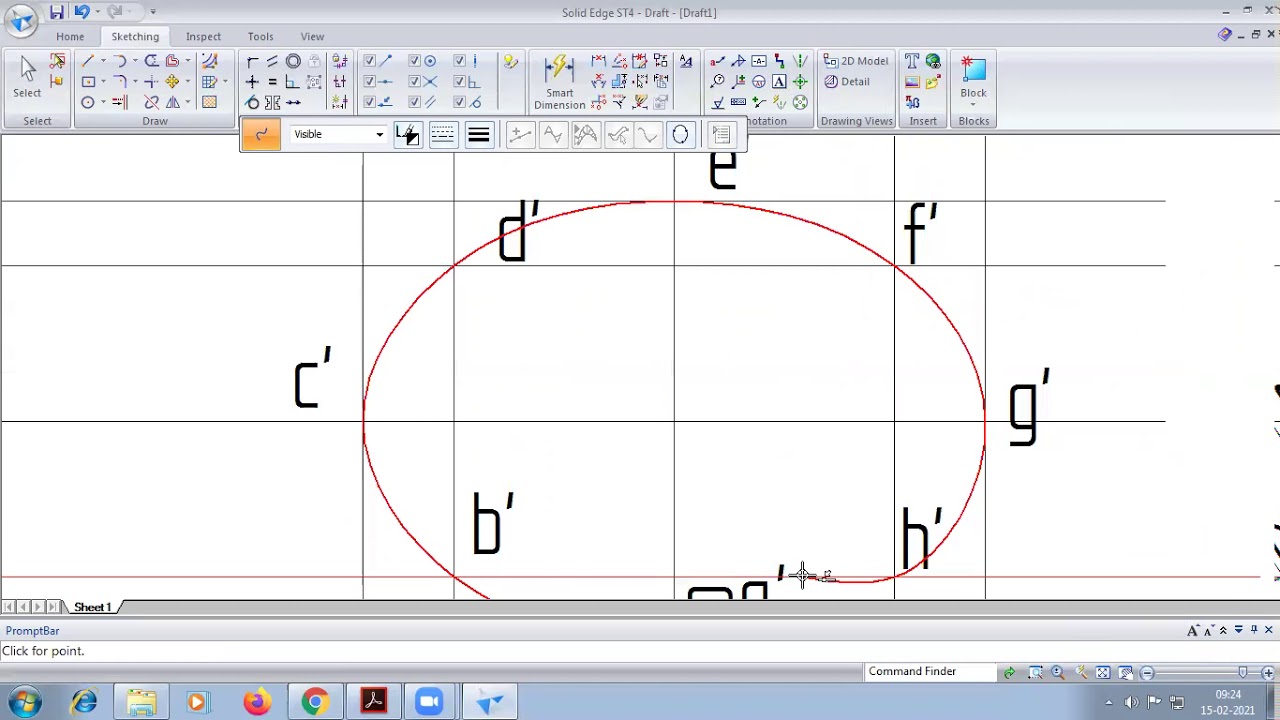The width and height of the screenshot is (1280, 720).
Task: Increase PromptBar font size icon
Action: [x=1193, y=630]
